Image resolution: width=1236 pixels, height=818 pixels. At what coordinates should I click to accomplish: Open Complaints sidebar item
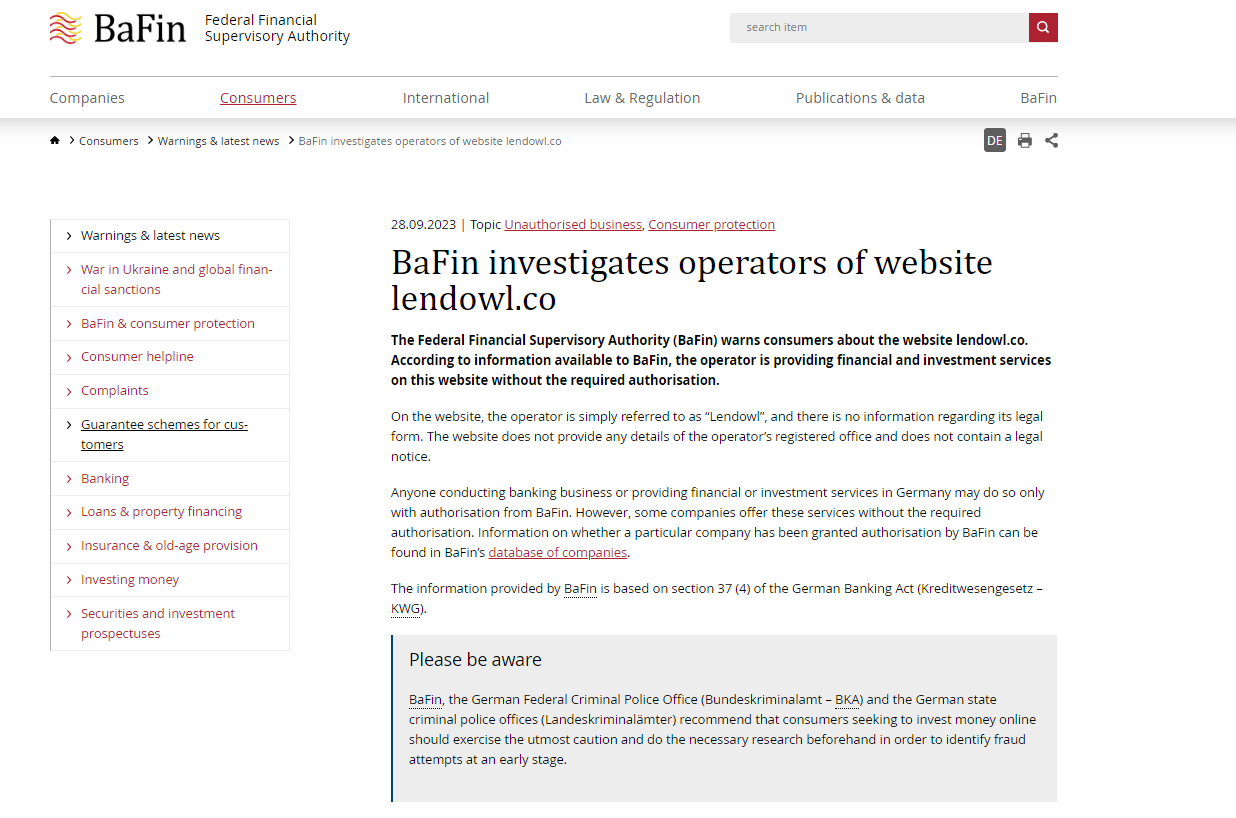115,391
